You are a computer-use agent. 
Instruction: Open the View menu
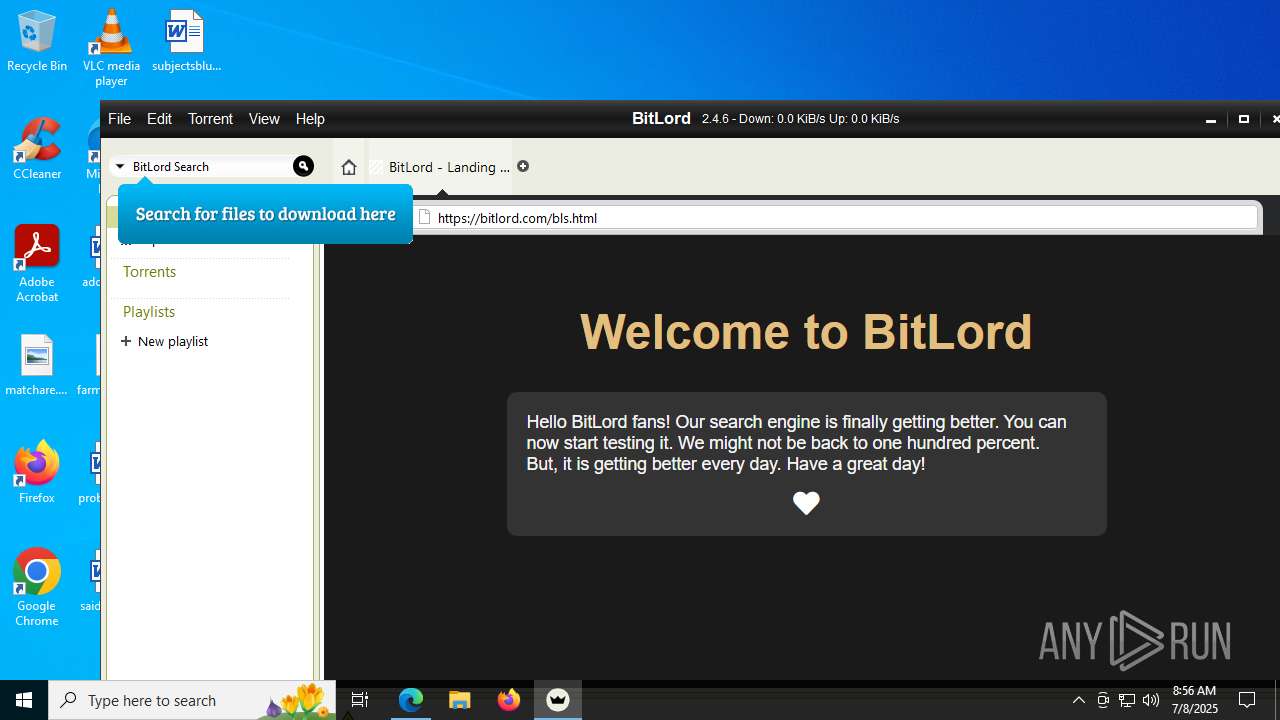pyautogui.click(x=264, y=118)
